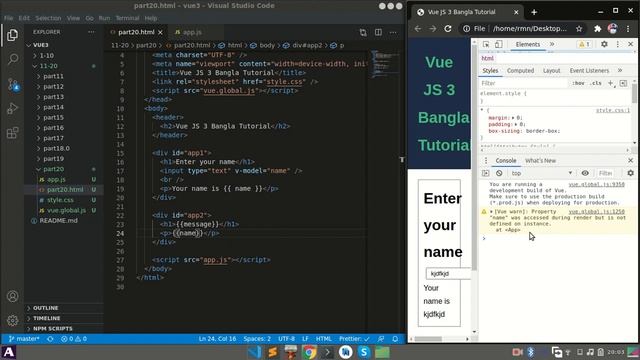Viewport: 640px width, 360px height.
Task: Expand the part11 folder
Action: tap(53, 76)
